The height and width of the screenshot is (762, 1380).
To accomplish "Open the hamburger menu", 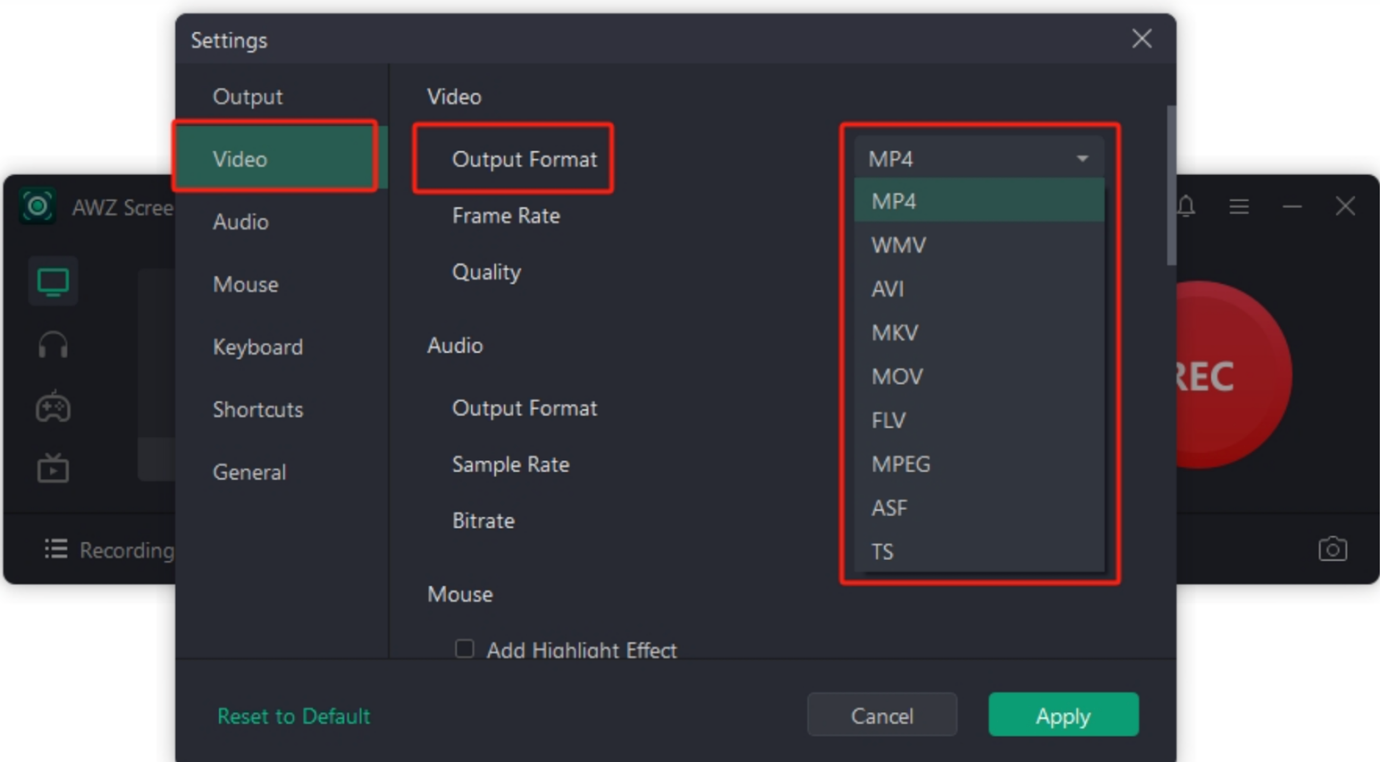I will click(1238, 206).
